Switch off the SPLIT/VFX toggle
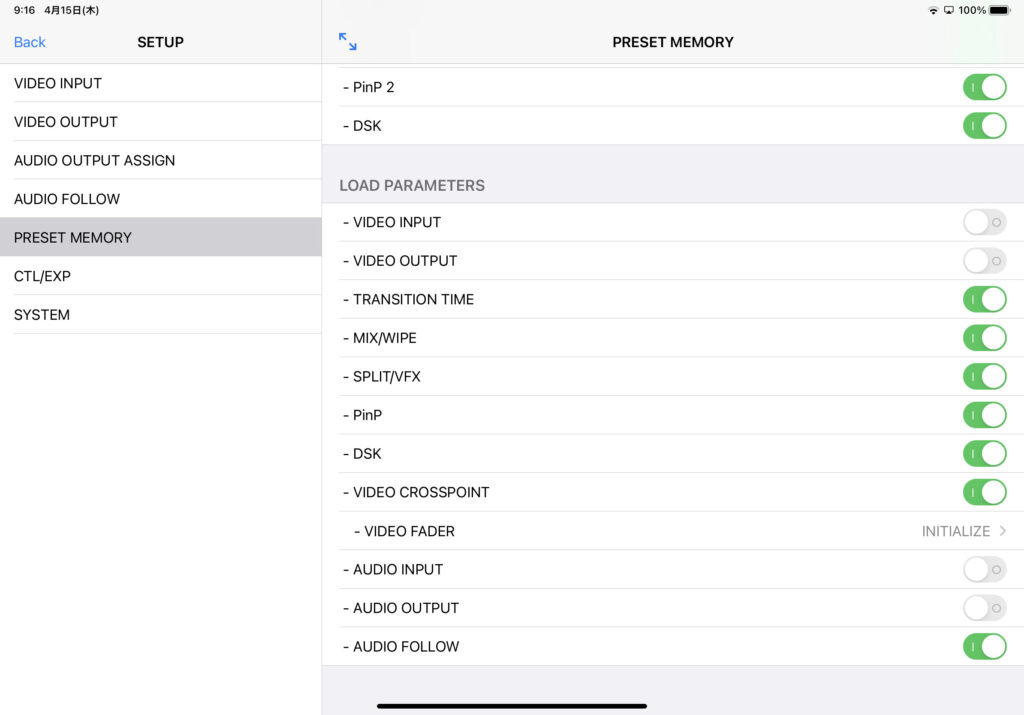Screen dimensions: 1024x715 point(984,376)
